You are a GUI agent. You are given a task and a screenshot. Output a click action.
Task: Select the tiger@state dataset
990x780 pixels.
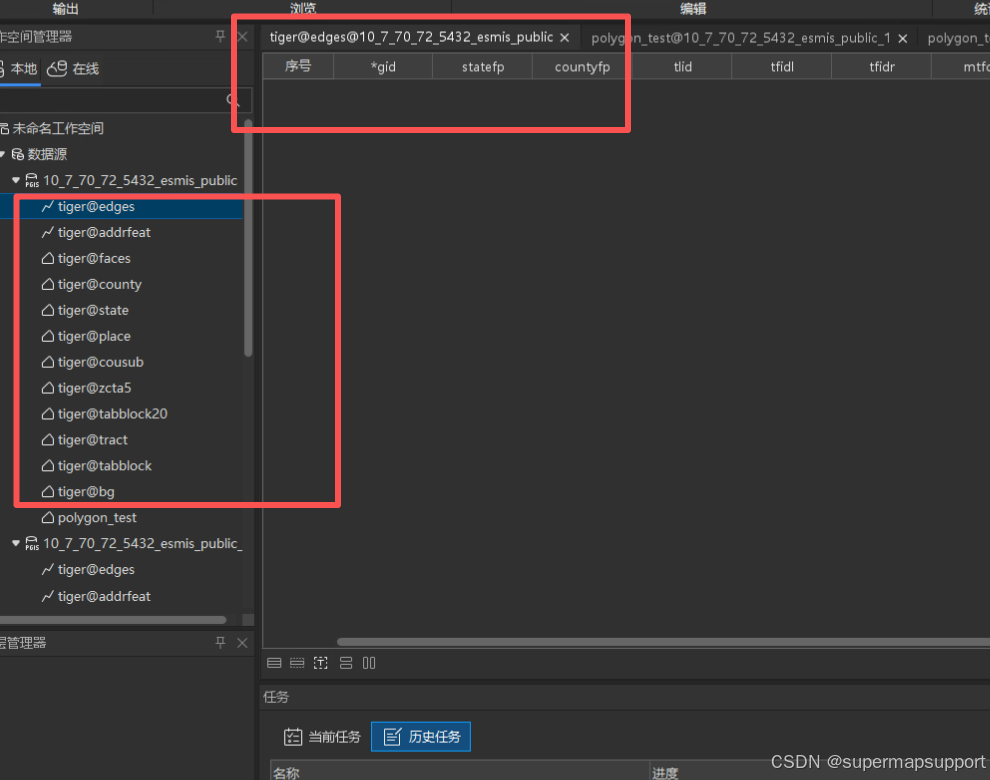coord(93,310)
